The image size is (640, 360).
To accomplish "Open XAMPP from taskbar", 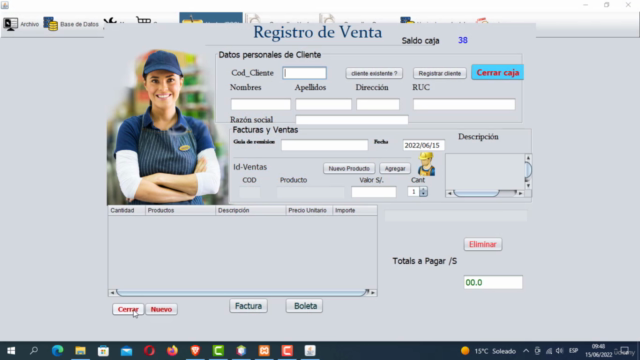I will 264,351.
